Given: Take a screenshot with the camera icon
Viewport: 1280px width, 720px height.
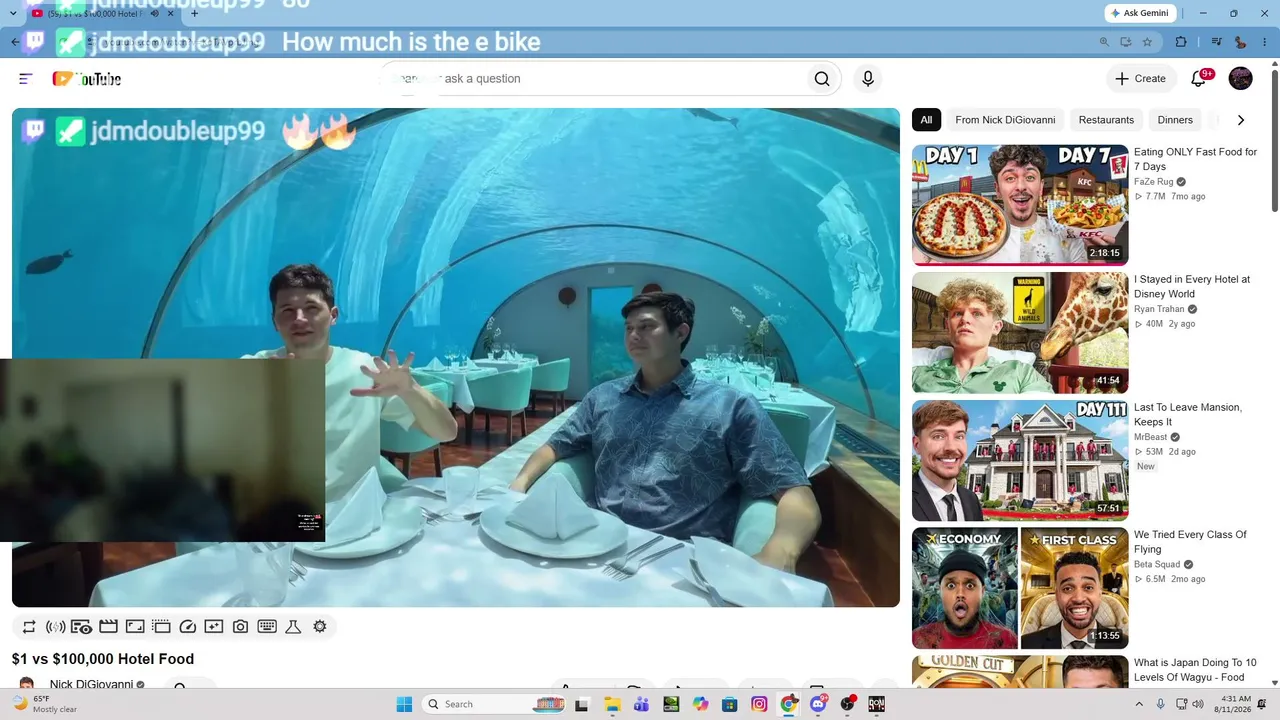Looking at the screenshot, I should (x=240, y=627).
